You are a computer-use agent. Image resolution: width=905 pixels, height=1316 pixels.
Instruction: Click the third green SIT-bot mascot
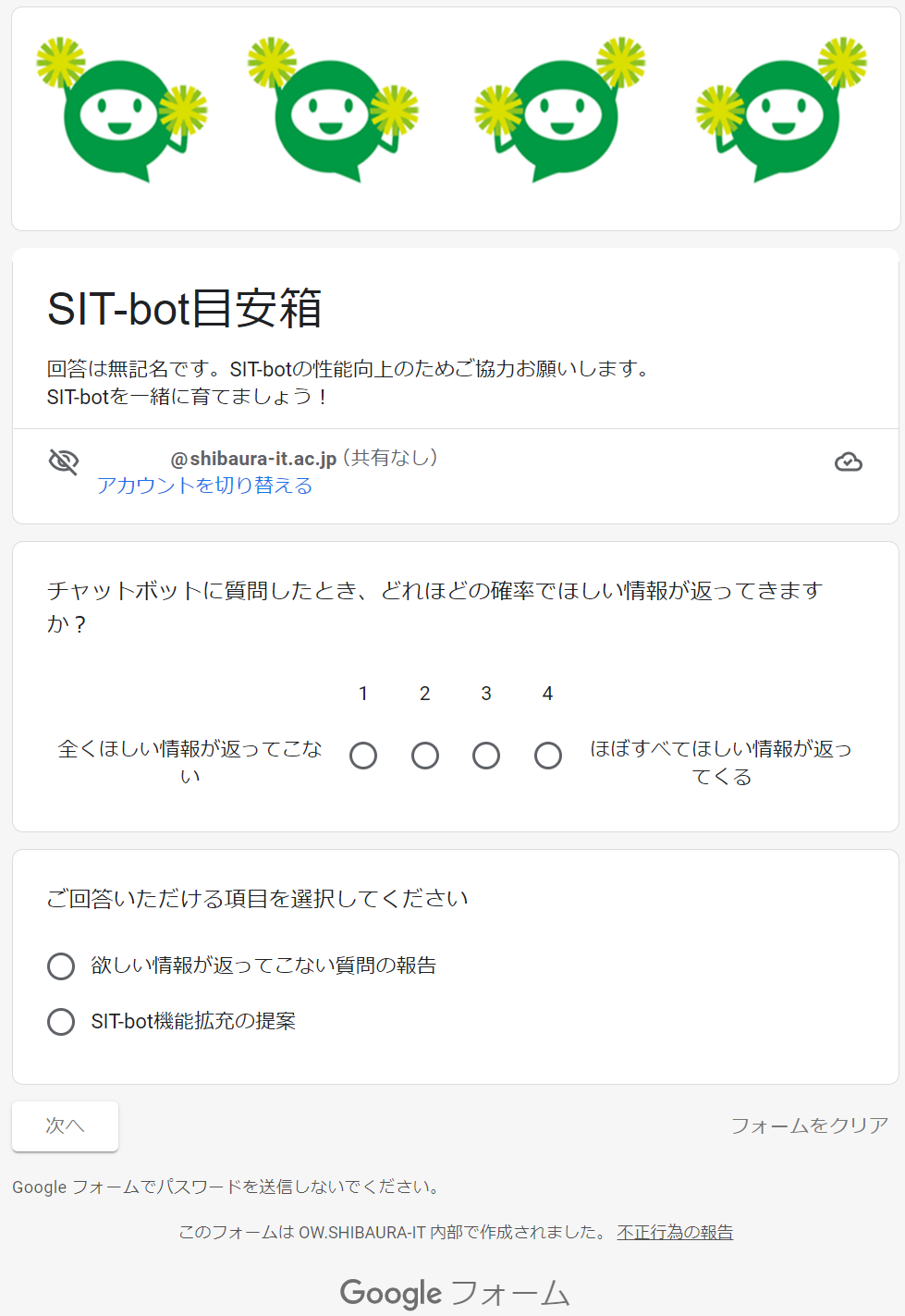560,113
